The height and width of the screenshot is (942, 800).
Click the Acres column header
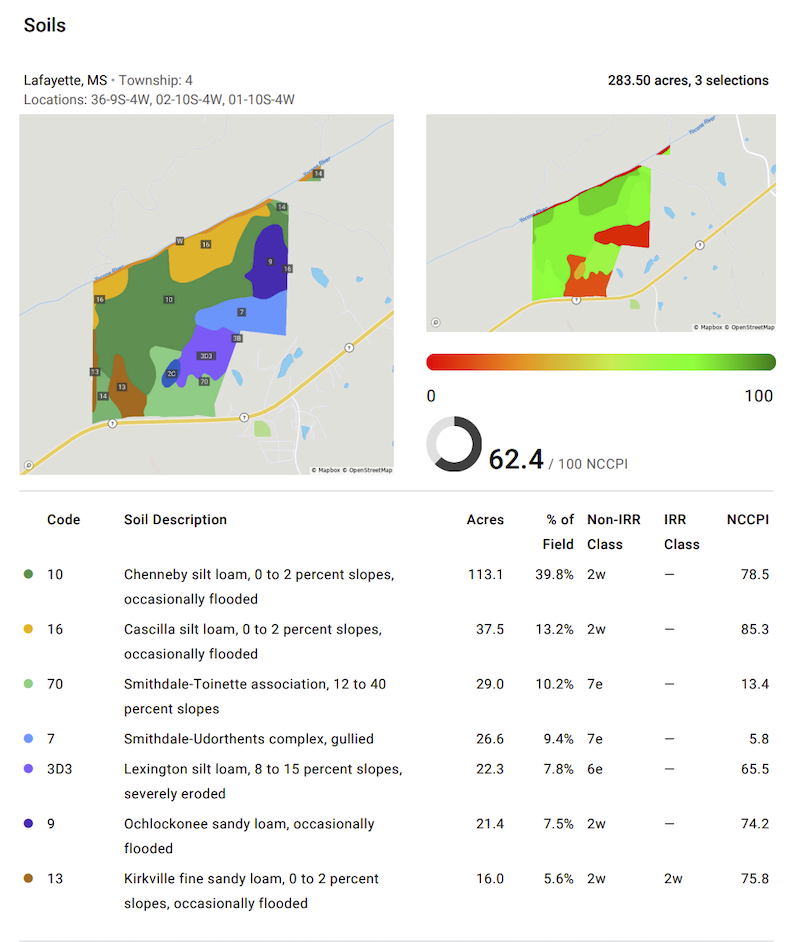pos(485,520)
